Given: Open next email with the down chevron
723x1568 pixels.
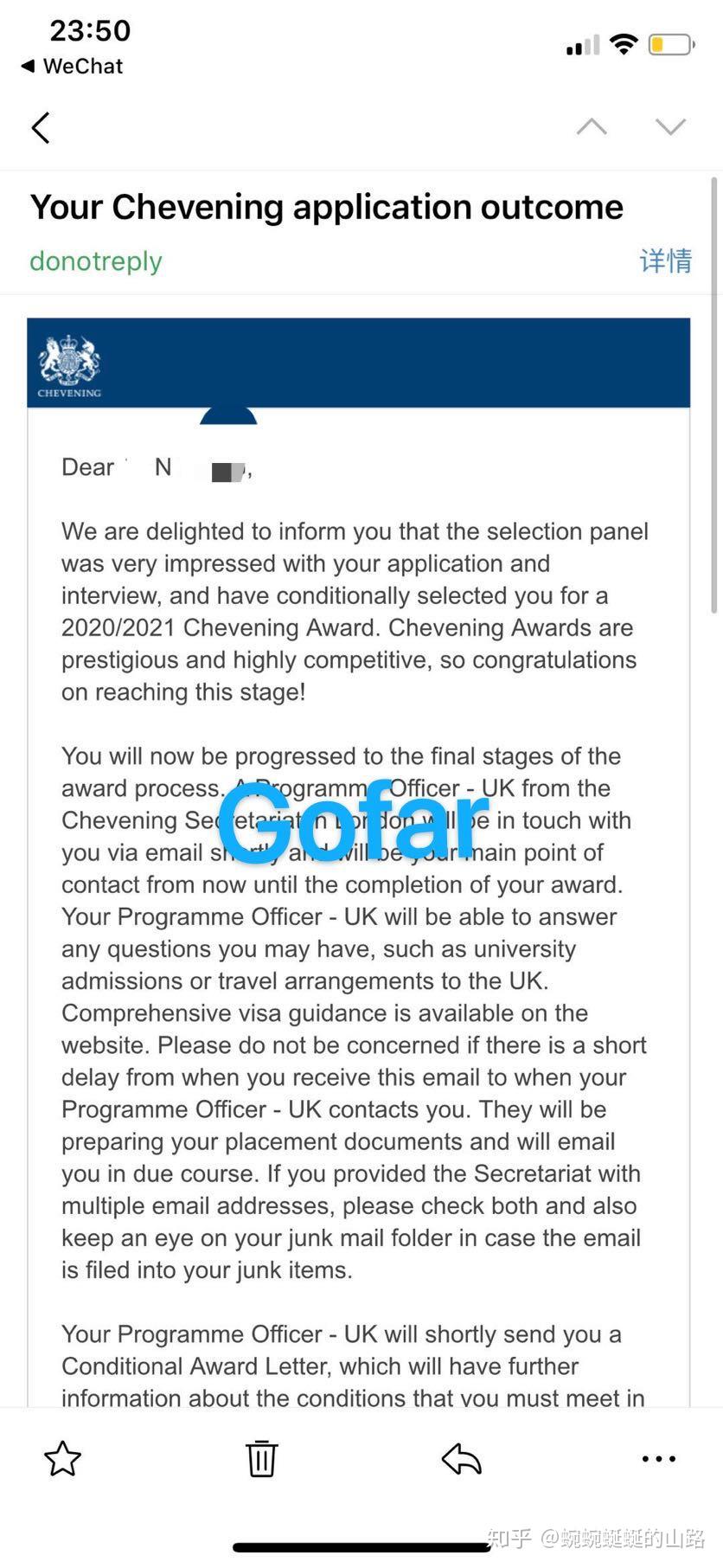Looking at the screenshot, I should (670, 126).
